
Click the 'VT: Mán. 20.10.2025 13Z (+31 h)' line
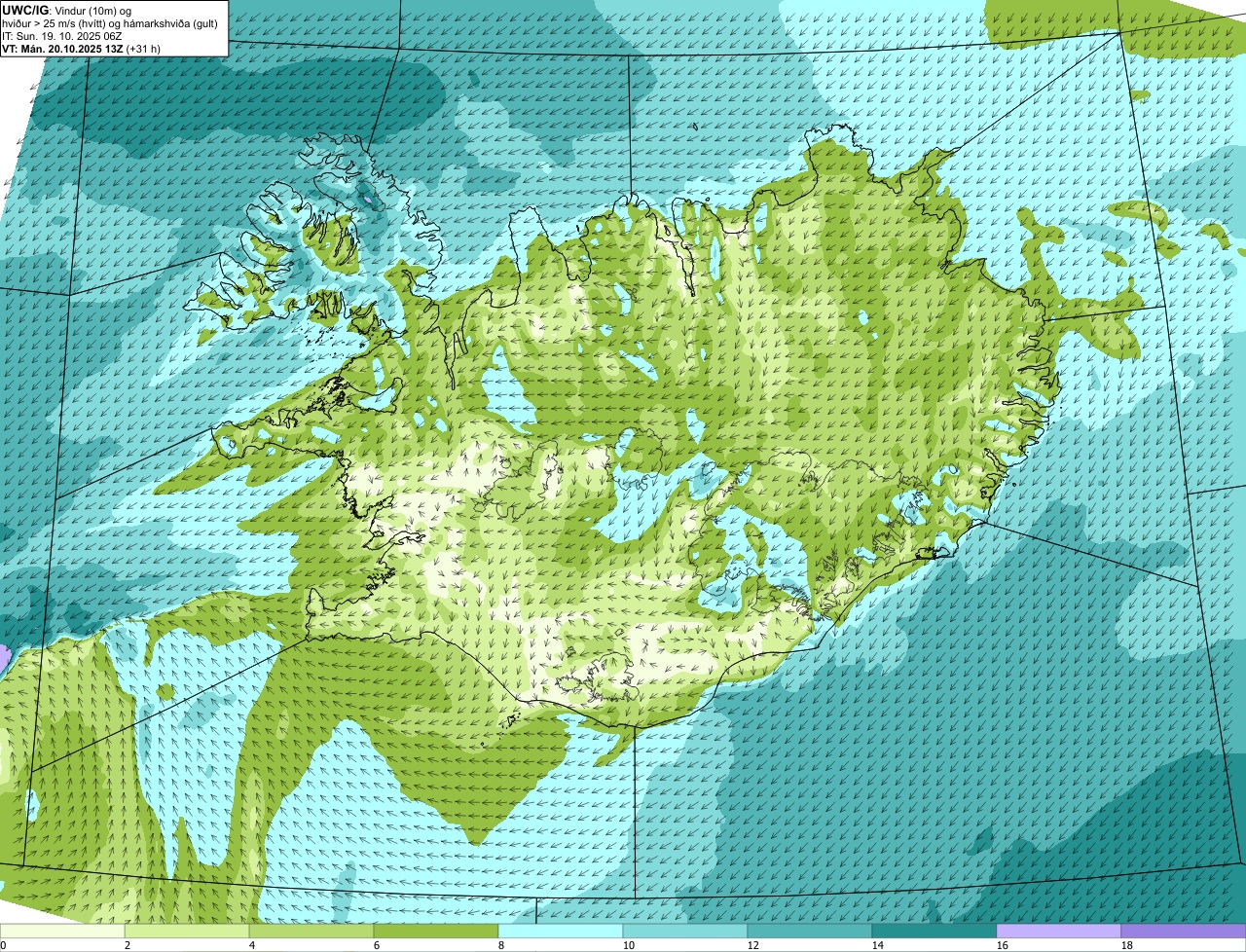pos(81,49)
